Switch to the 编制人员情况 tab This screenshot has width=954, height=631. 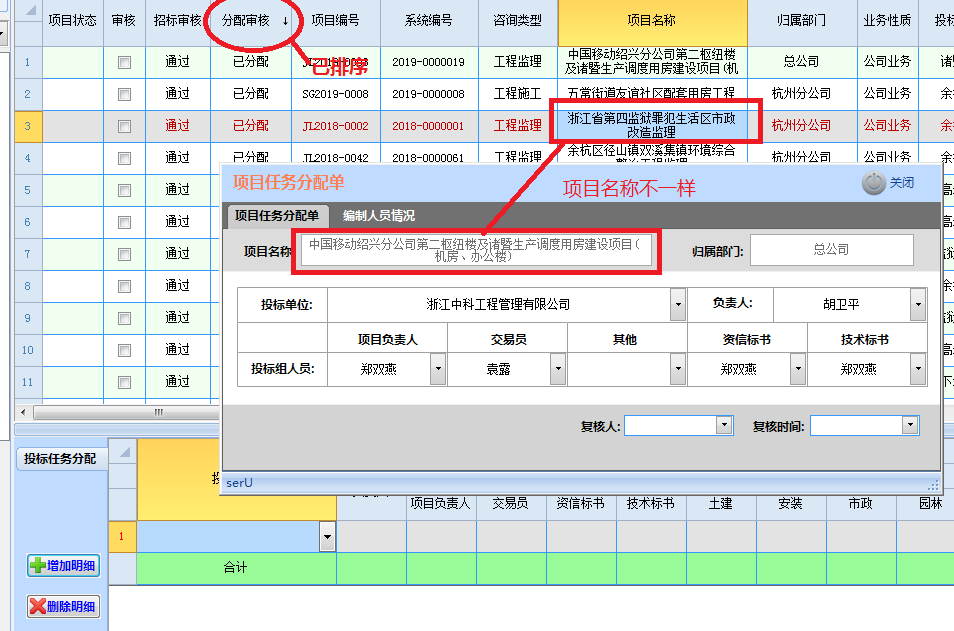pos(378,216)
